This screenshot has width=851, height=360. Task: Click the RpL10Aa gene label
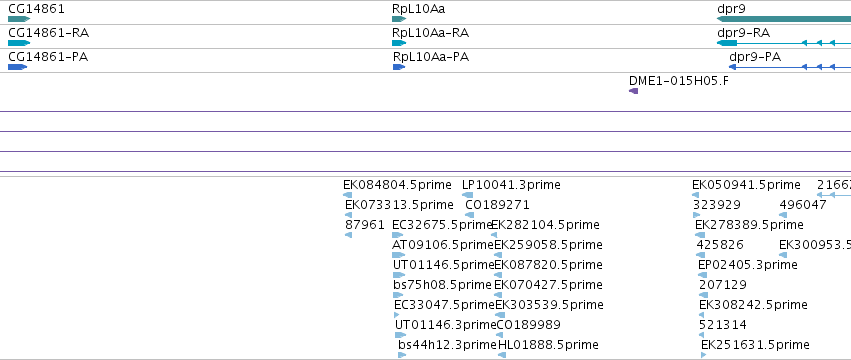(418, 9)
